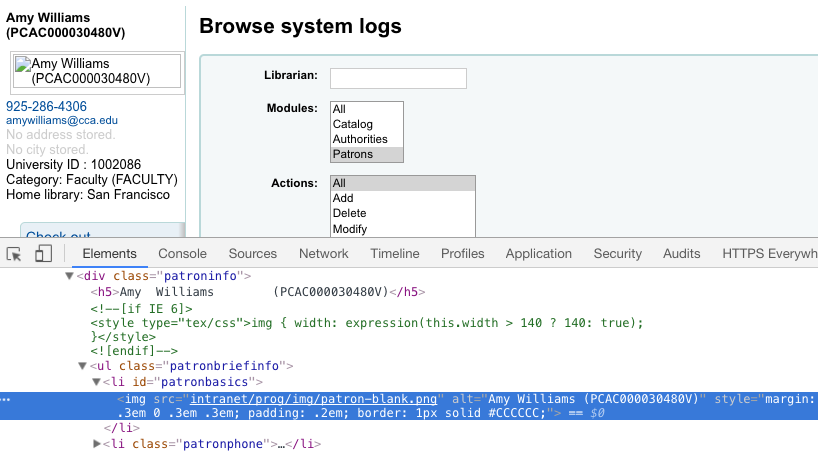Switch to the Sources tab
The width and height of the screenshot is (818, 455).
click(252, 254)
